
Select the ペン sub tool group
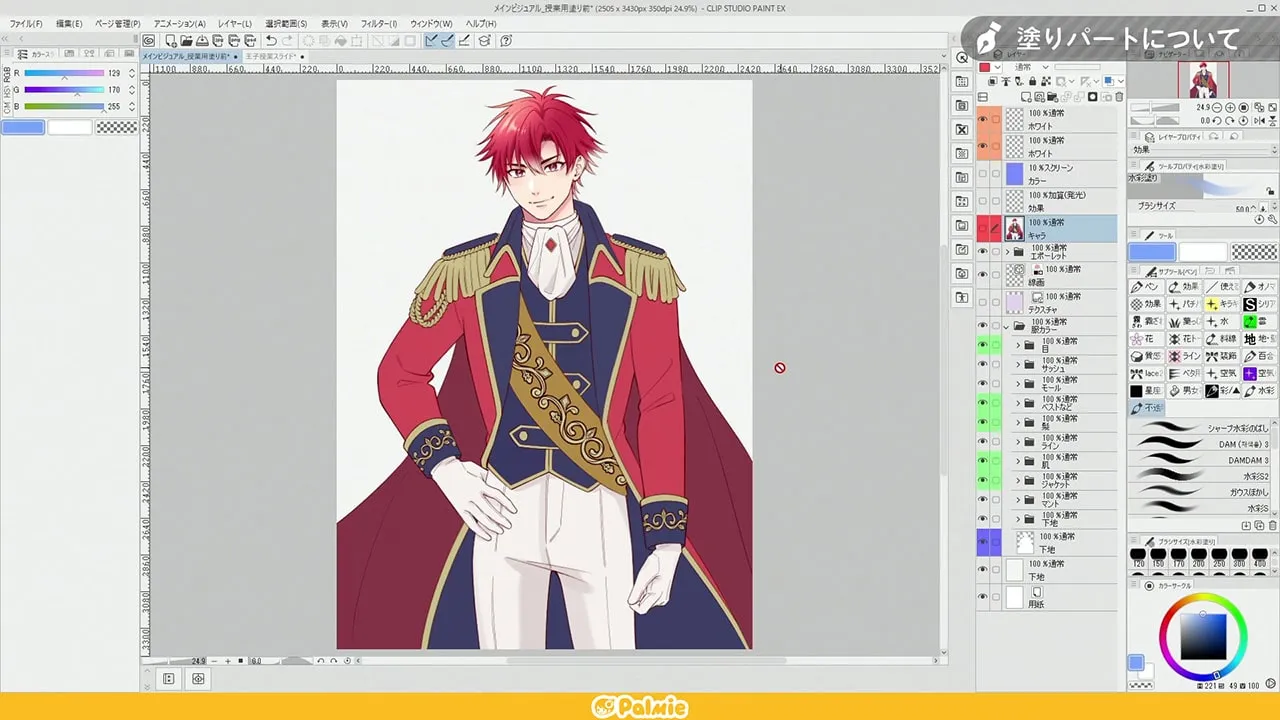[1145, 287]
